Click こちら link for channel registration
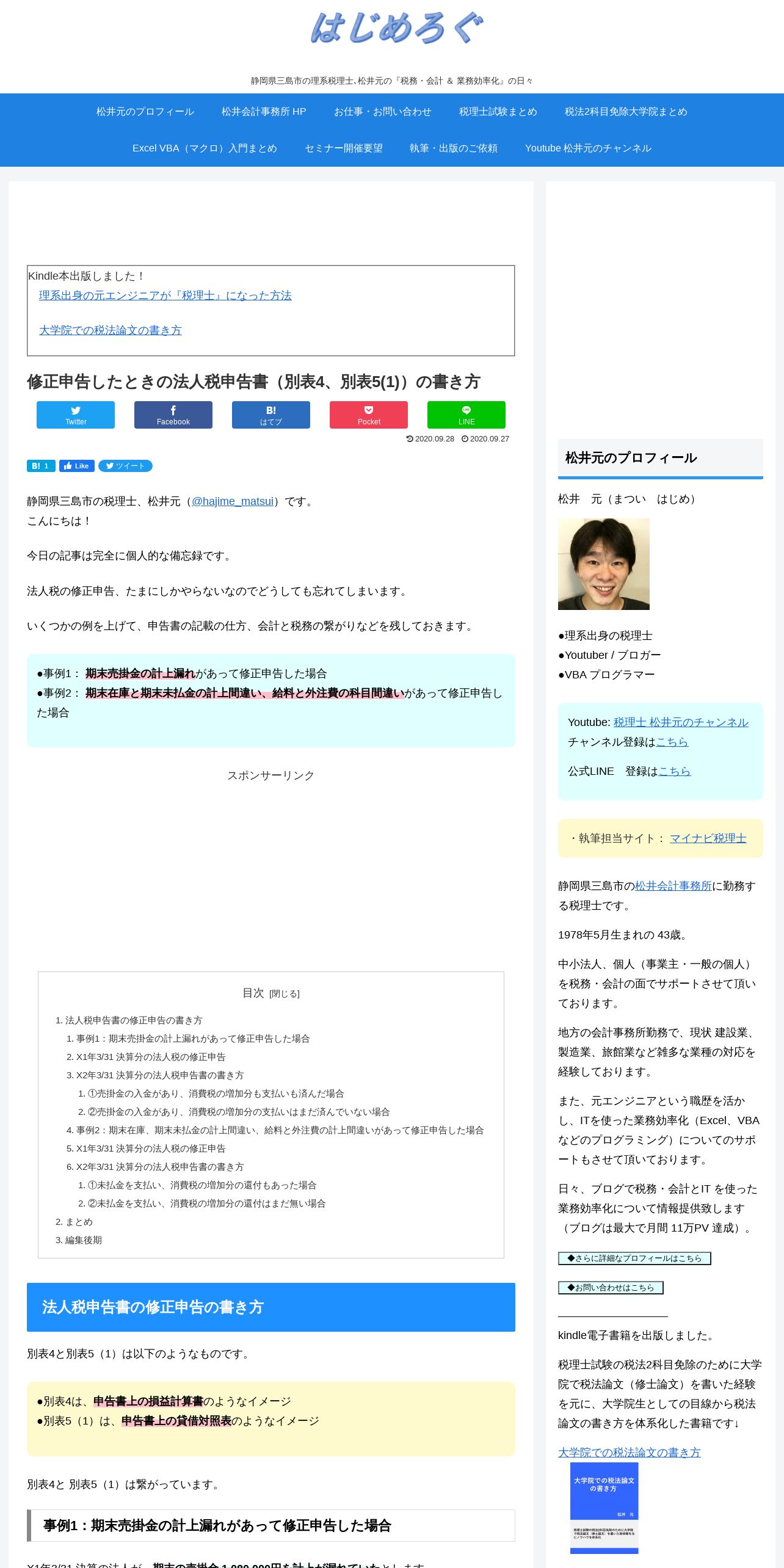 click(672, 742)
